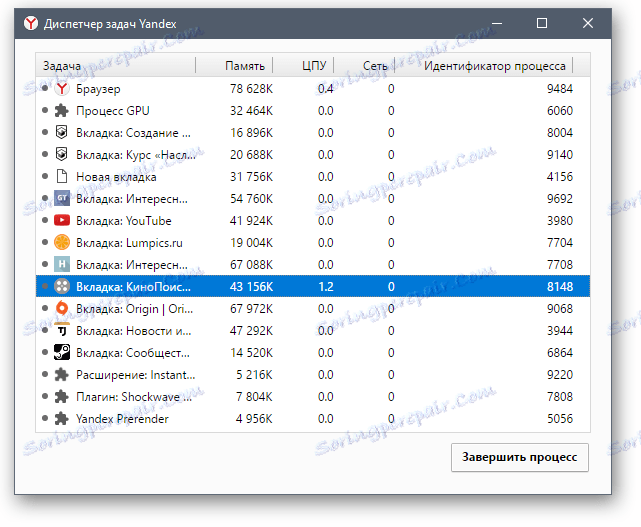
Task: Select the Вкладка: Создание row
Action: (313, 132)
